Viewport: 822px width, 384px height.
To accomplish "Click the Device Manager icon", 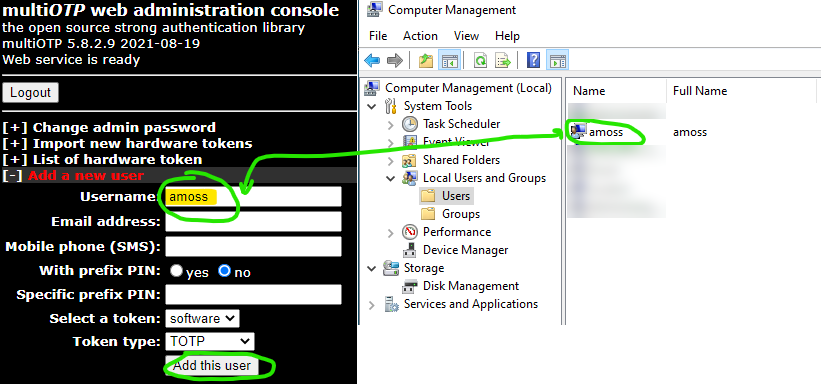I will [x=410, y=250].
